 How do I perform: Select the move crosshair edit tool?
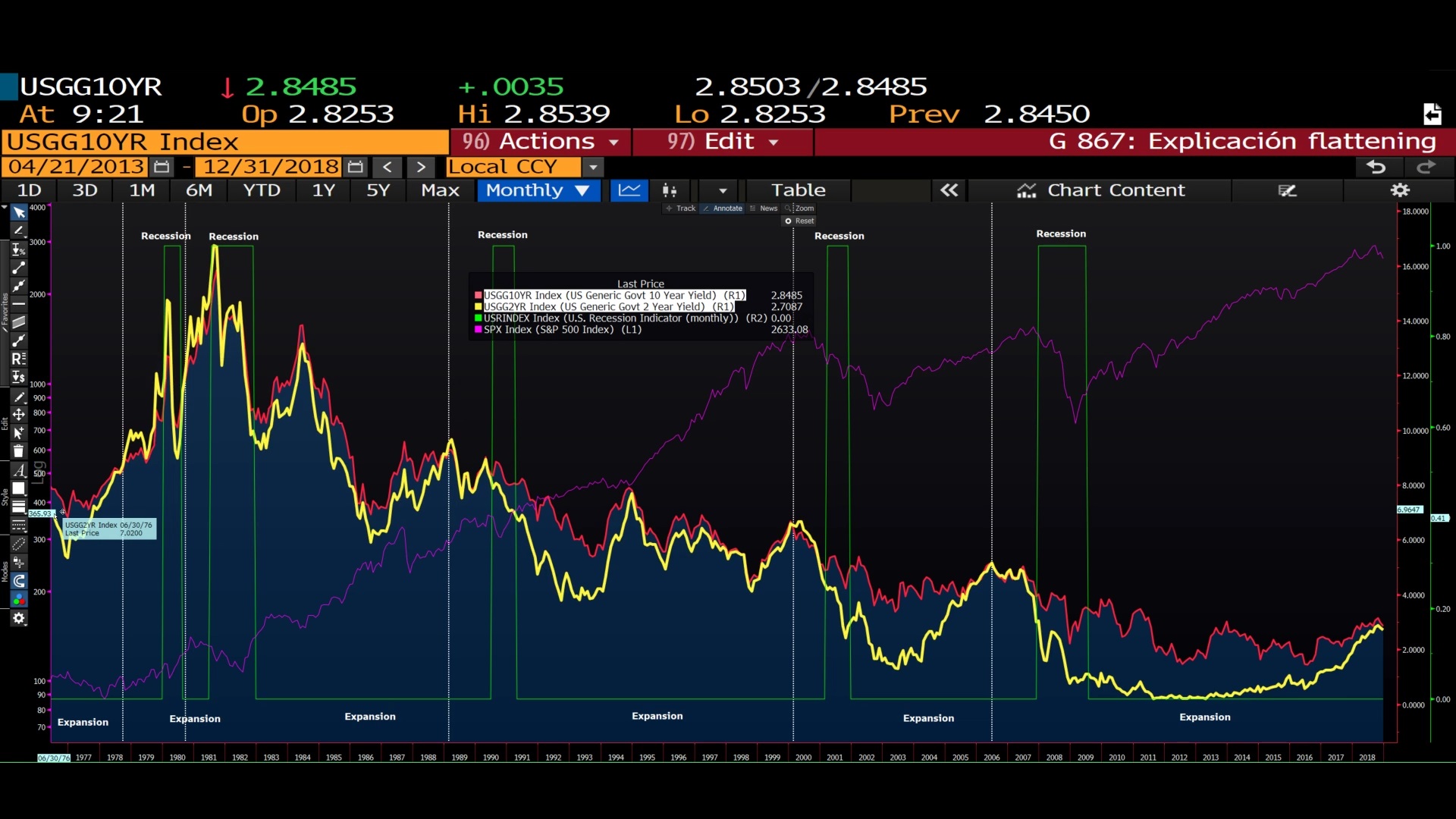[x=19, y=415]
